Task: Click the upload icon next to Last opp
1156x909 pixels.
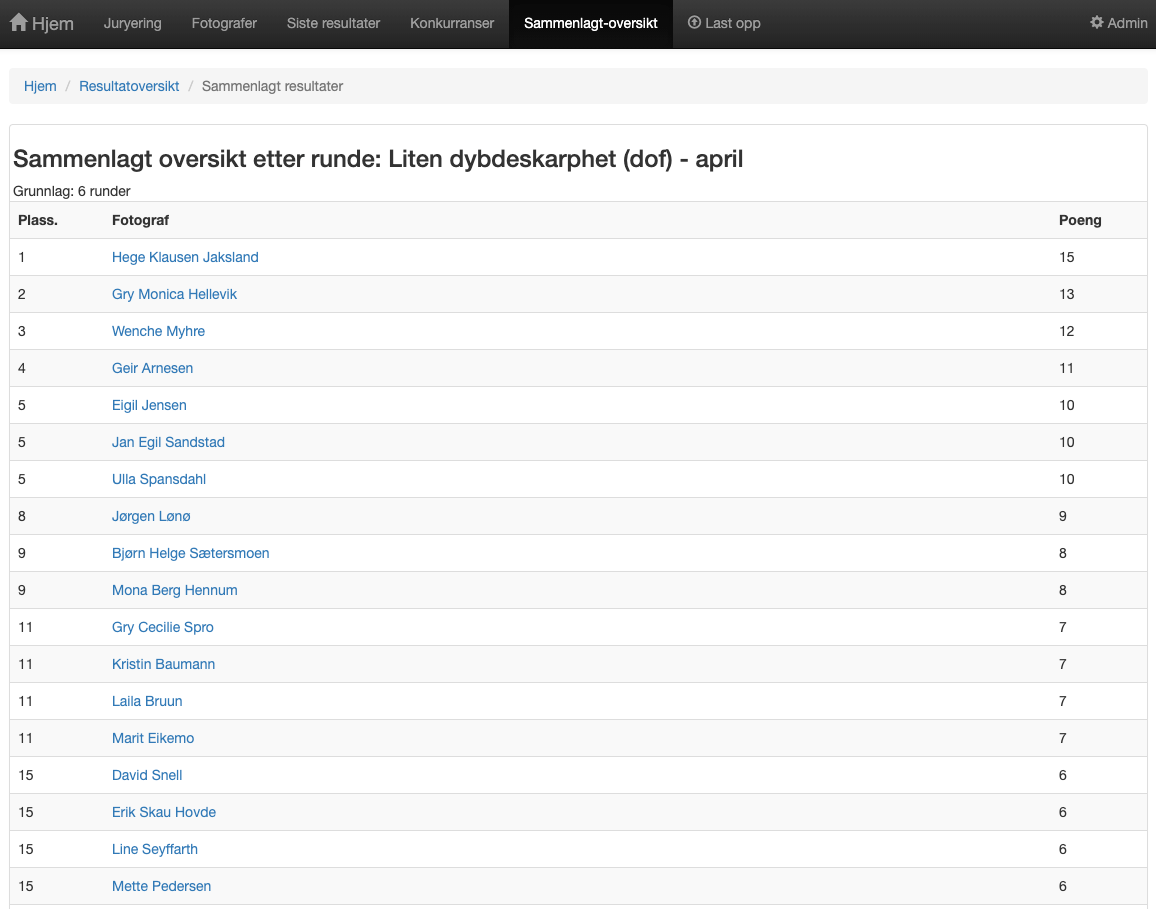Action: coord(694,22)
